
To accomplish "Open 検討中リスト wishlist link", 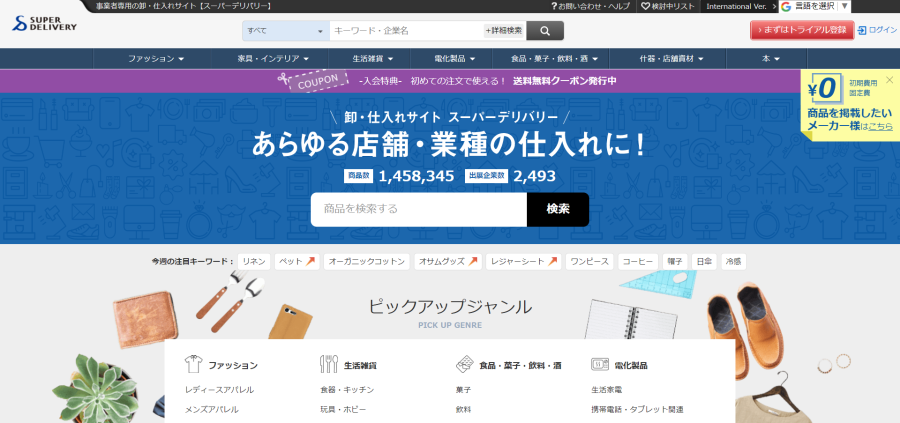I will coord(668,6).
